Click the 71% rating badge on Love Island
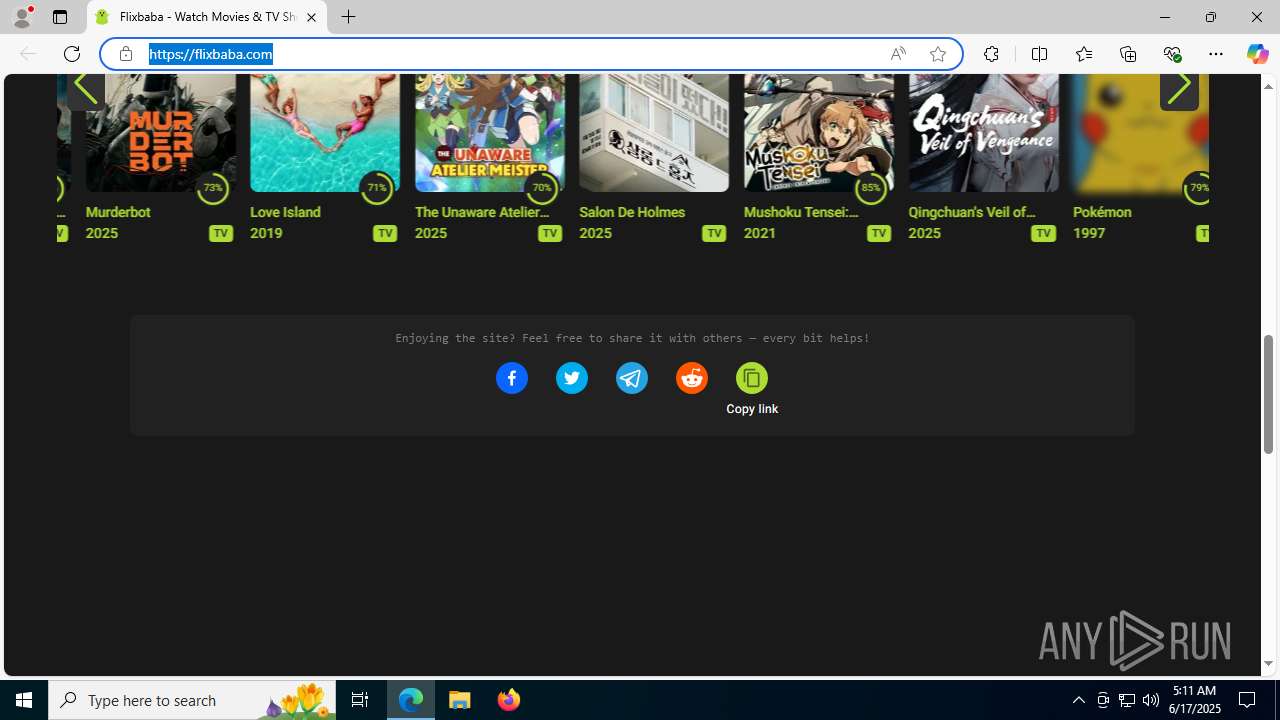The image size is (1280, 720). [376, 188]
